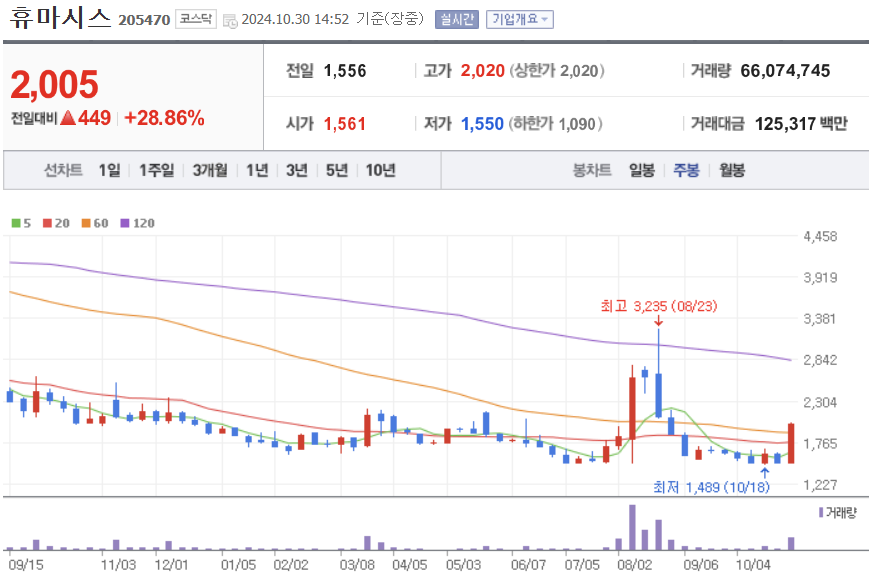Click the high price 2,020 in red
The width and height of the screenshot is (869, 580).
click(x=482, y=71)
